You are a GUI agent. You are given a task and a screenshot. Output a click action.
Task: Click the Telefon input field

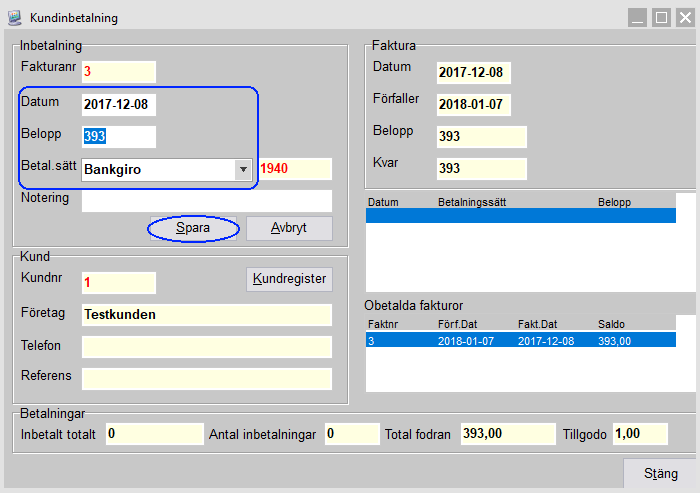point(206,347)
